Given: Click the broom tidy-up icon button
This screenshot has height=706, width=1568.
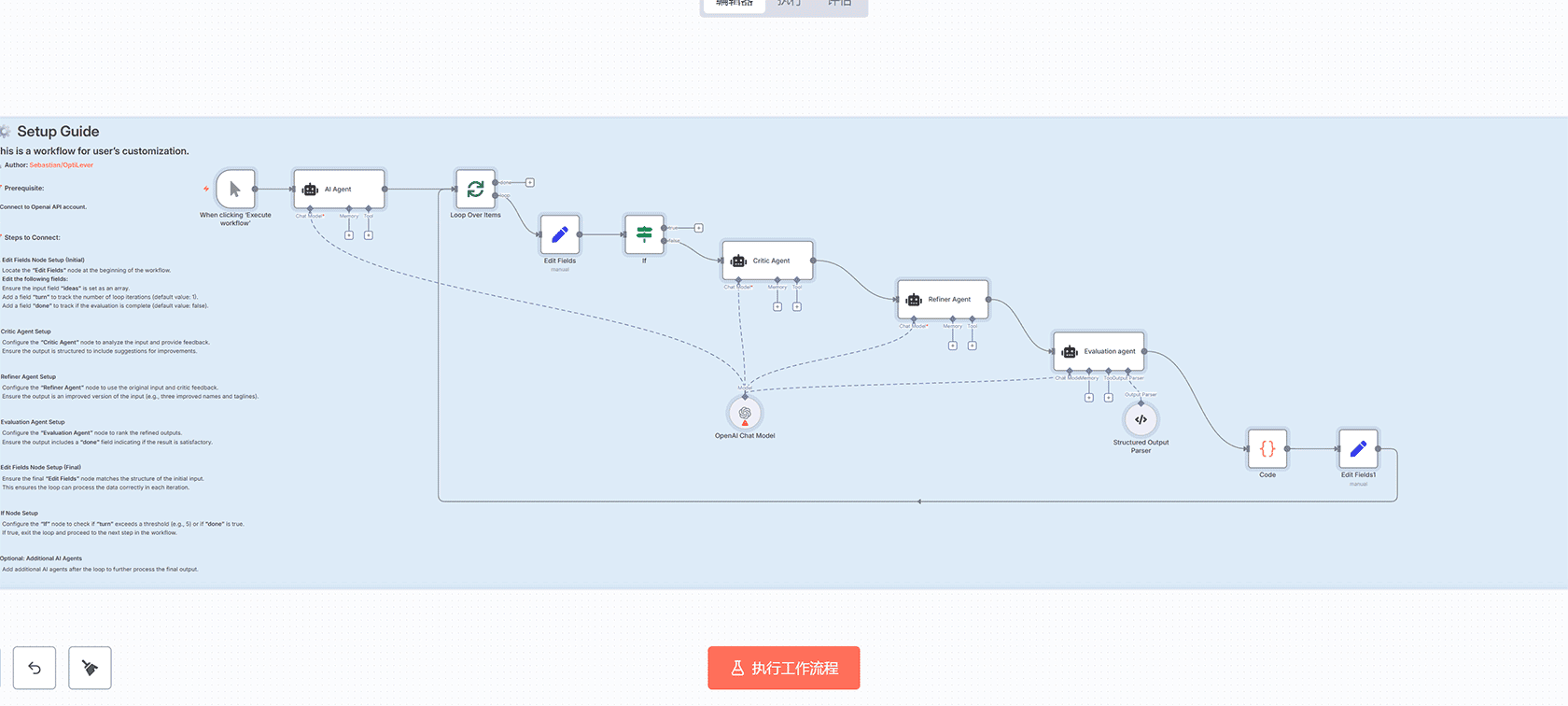Looking at the screenshot, I should (x=90, y=668).
